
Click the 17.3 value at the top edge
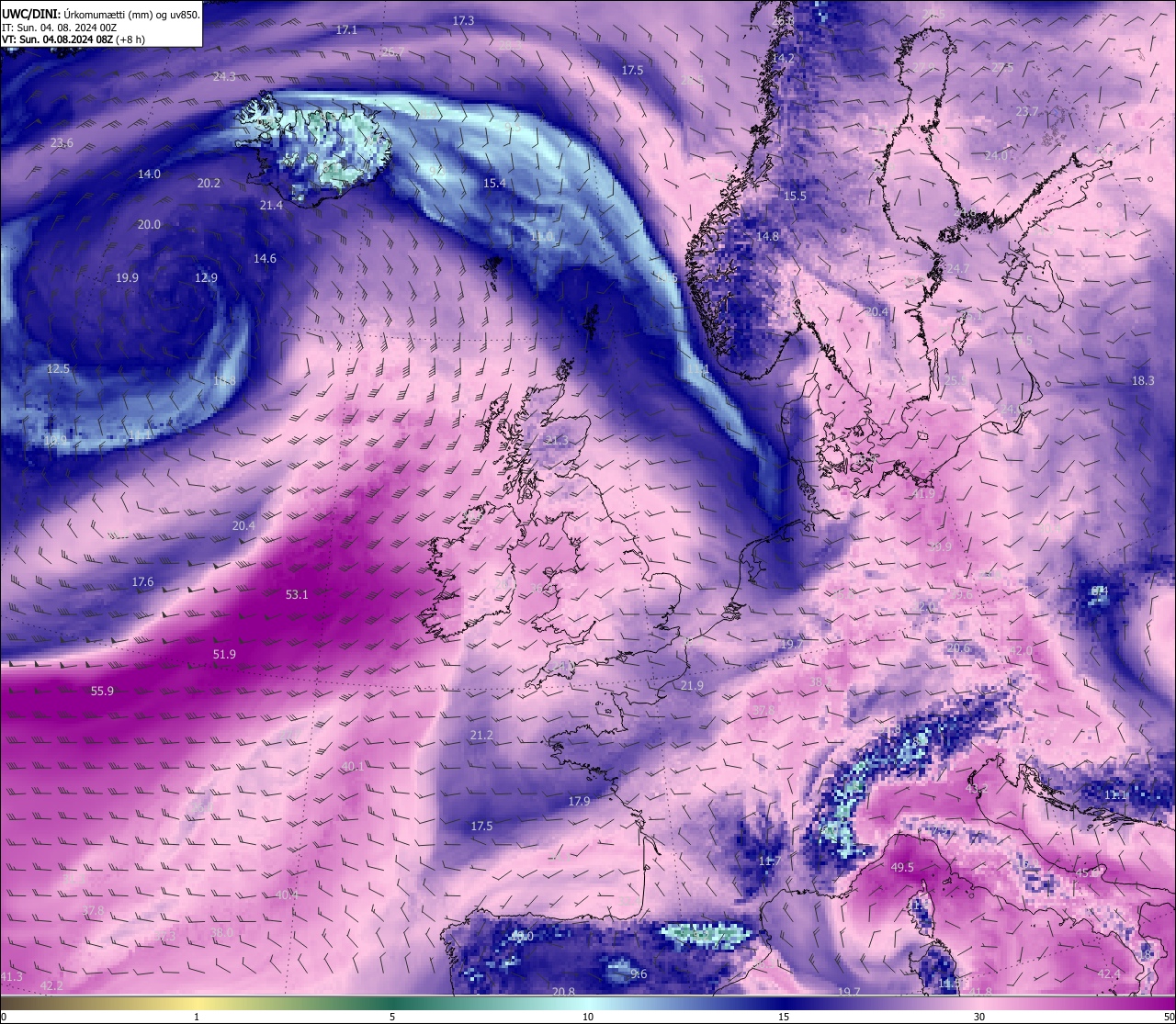click(463, 20)
